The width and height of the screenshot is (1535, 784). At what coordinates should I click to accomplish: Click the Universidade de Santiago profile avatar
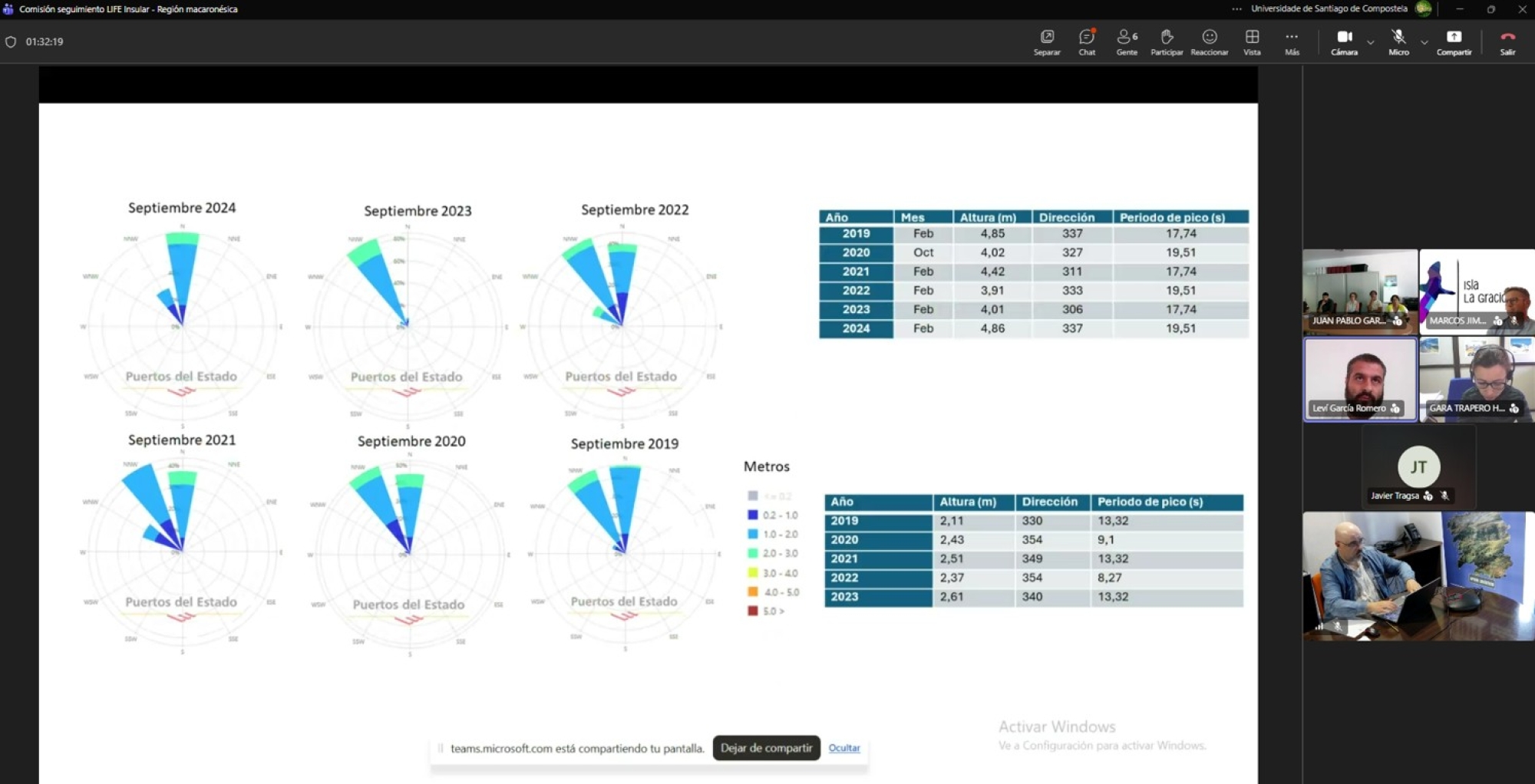point(1424,9)
